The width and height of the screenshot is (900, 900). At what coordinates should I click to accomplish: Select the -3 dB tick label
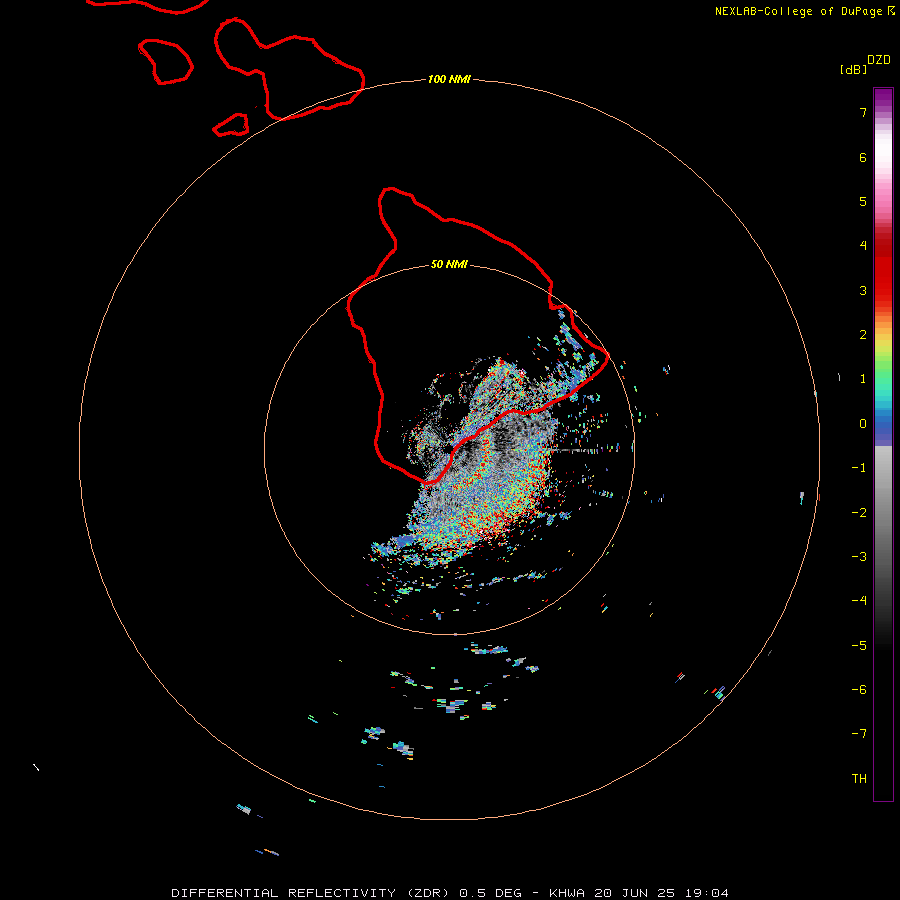[859, 557]
